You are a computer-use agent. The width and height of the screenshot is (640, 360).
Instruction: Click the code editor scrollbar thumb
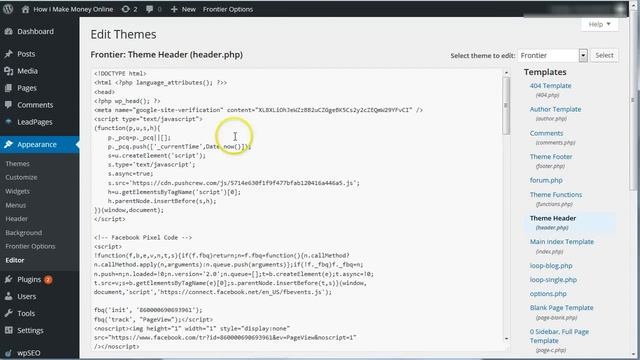click(506, 106)
